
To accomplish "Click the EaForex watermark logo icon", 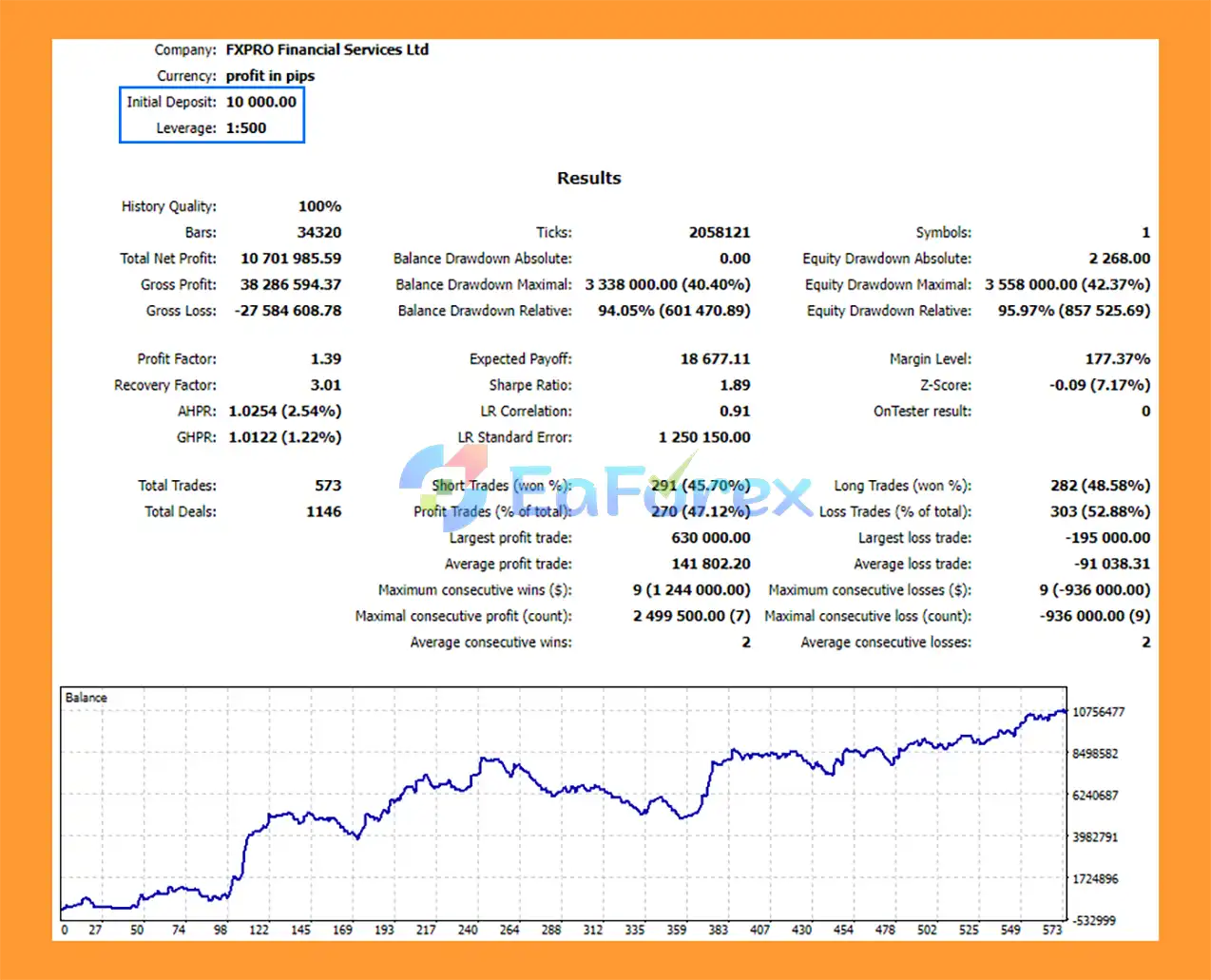I will tap(444, 483).
